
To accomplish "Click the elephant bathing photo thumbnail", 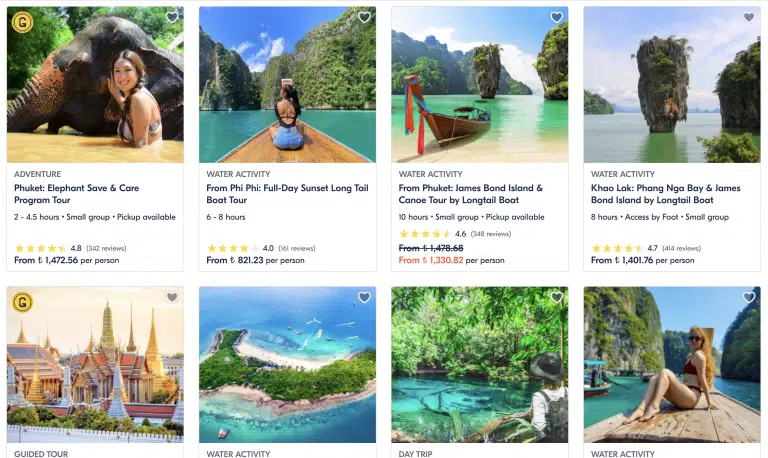I will [95, 85].
